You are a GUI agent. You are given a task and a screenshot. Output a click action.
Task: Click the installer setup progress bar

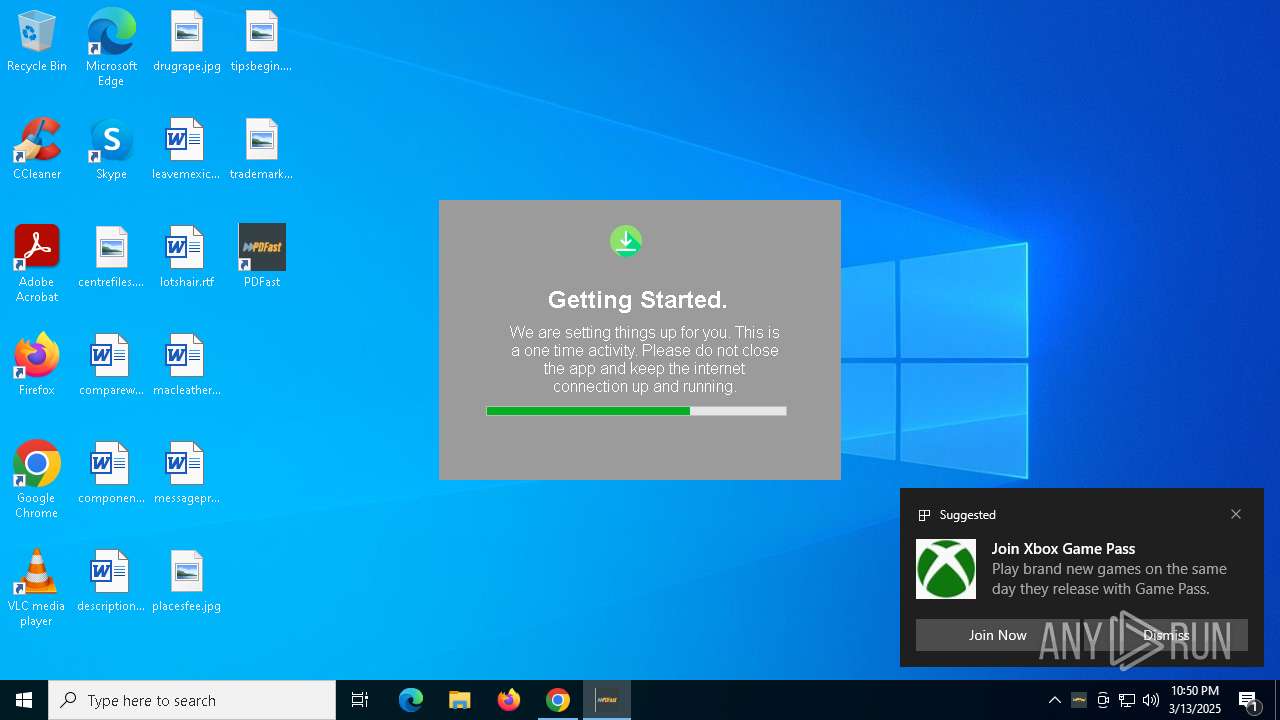636,411
